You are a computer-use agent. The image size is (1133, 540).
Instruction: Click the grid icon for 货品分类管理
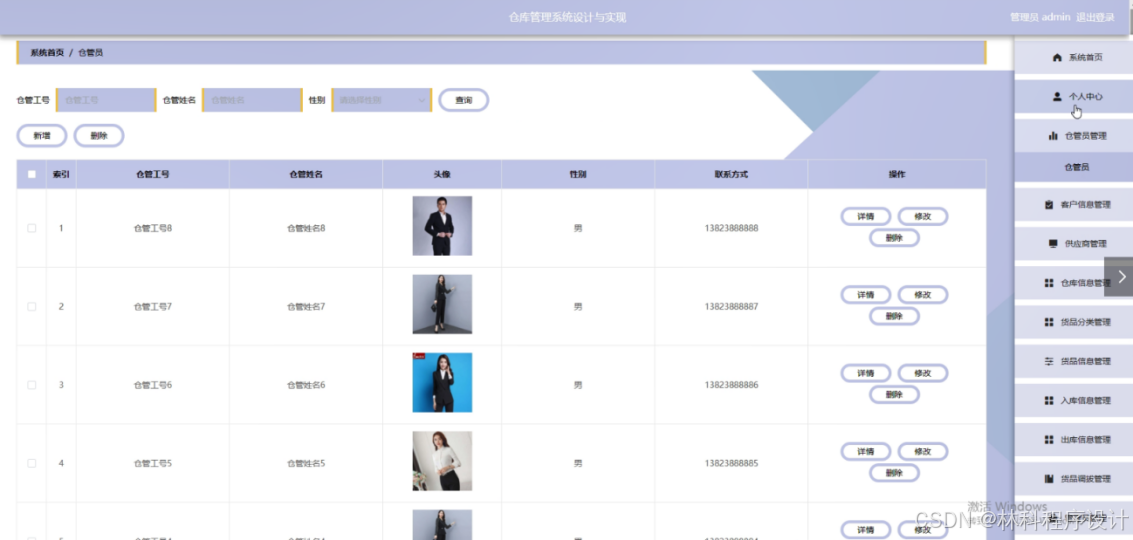click(1048, 322)
